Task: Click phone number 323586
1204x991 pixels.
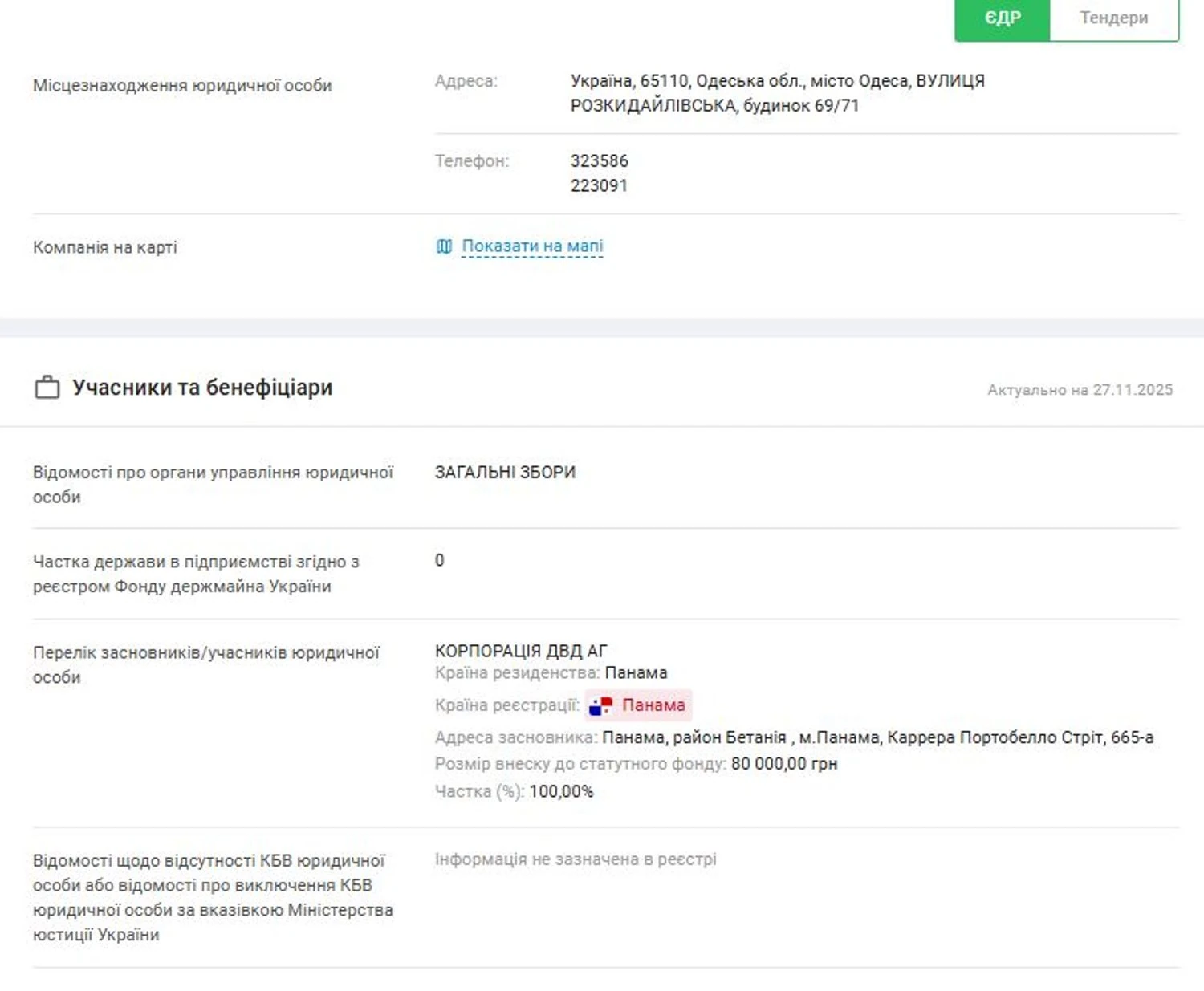Action: coord(599,160)
